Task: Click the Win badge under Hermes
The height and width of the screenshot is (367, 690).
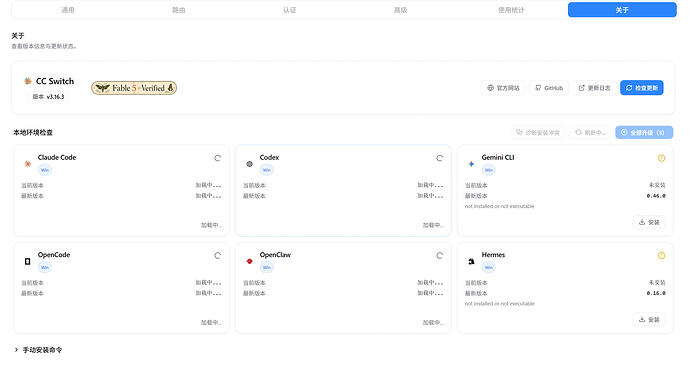Action: tap(488, 267)
